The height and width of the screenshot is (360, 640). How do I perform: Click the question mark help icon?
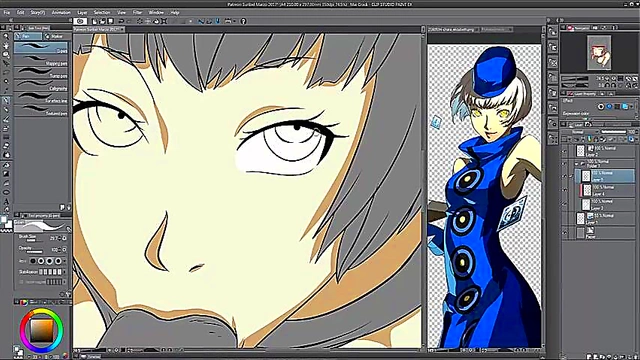coord(243,21)
